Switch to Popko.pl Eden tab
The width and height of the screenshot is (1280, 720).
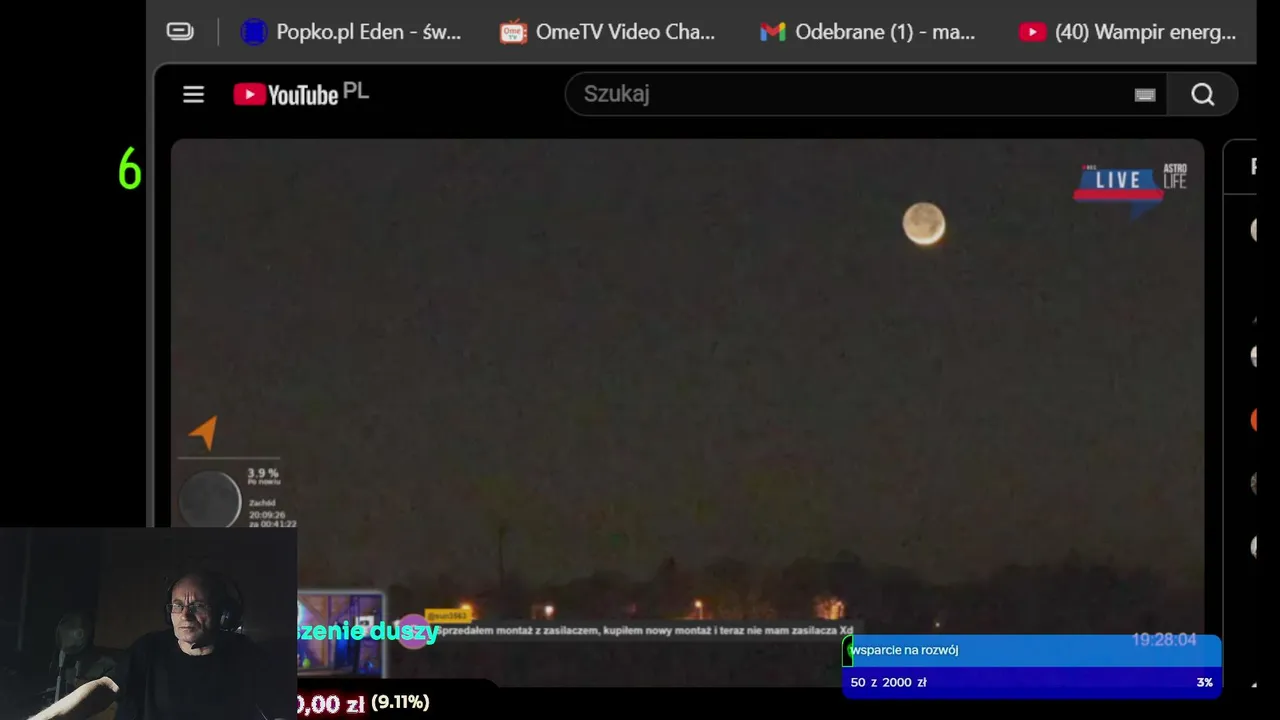click(x=351, y=32)
